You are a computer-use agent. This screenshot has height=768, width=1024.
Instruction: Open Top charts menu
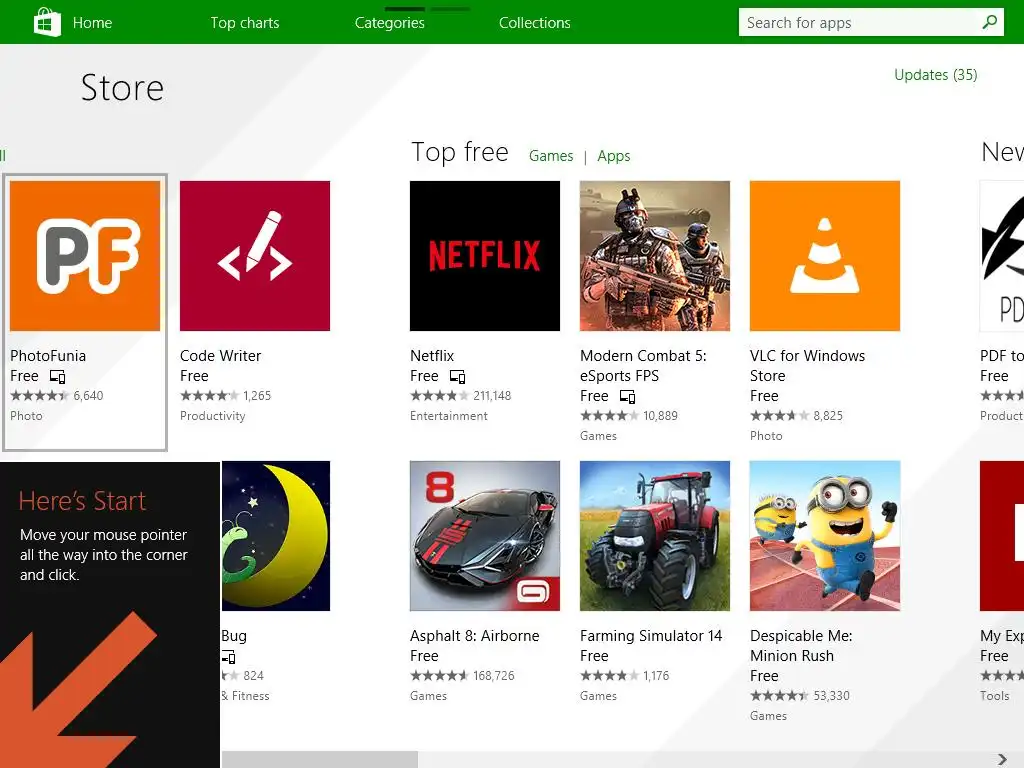244,23
